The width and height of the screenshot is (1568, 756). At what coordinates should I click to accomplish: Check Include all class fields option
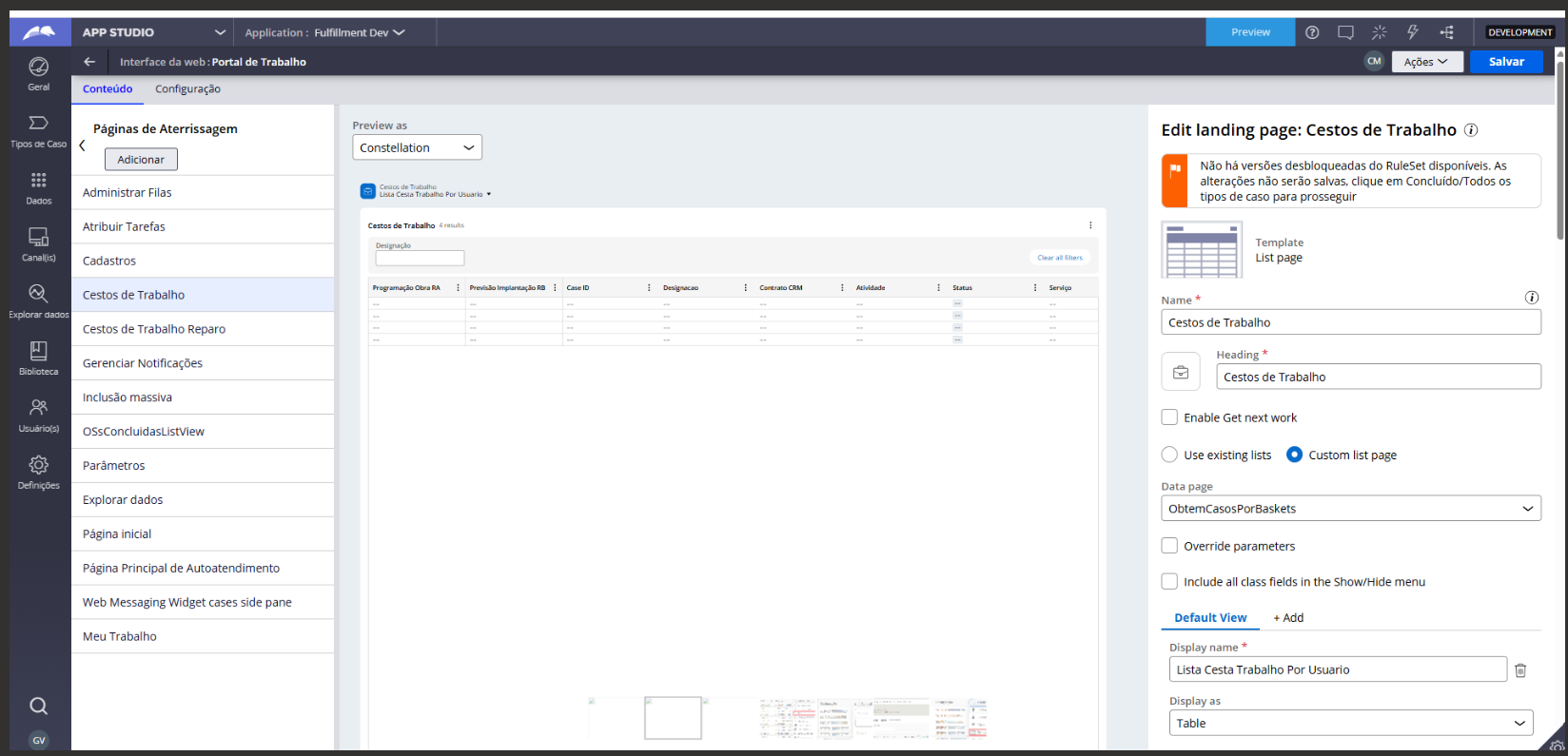pos(1169,581)
